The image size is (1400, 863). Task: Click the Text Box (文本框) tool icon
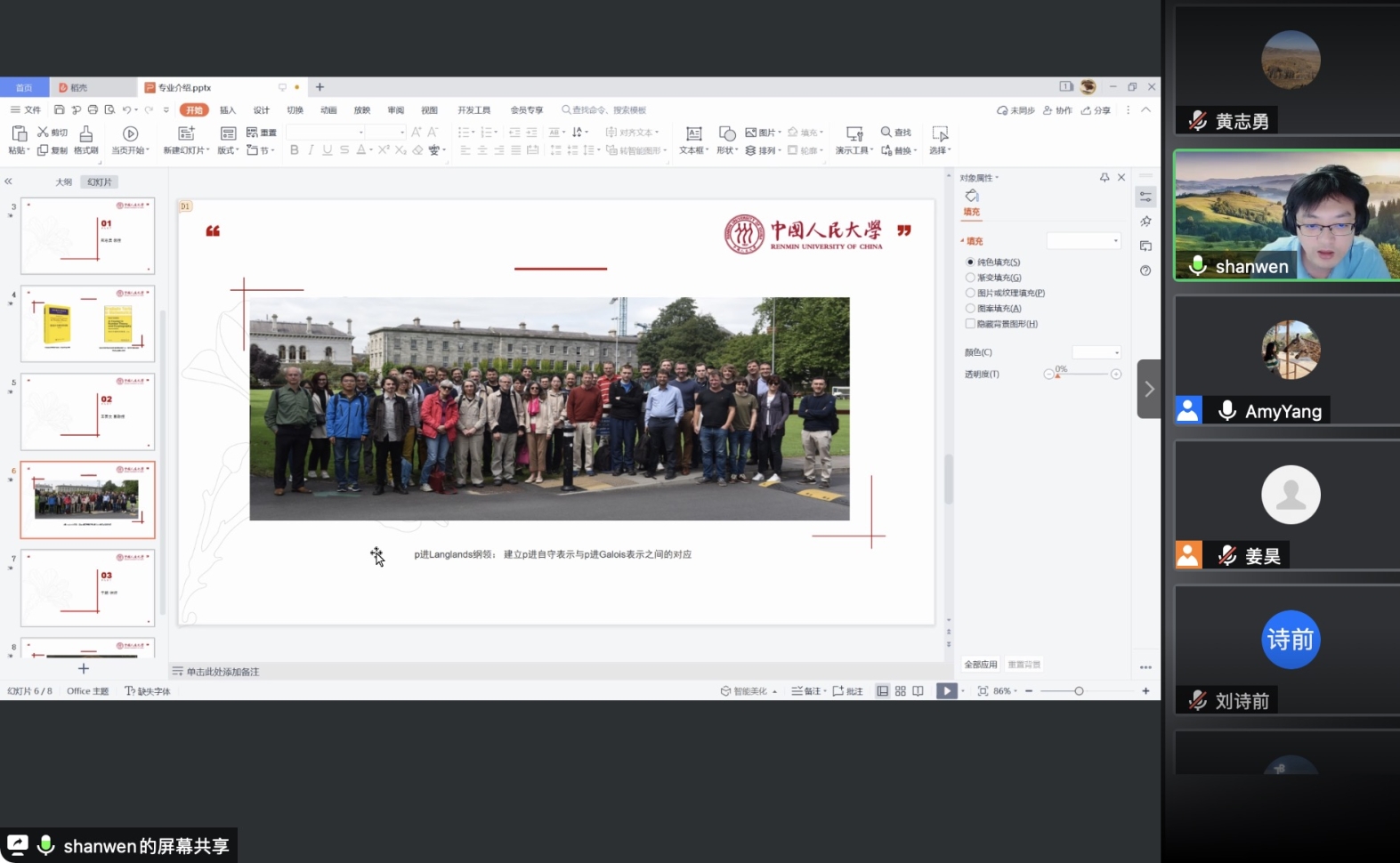[x=693, y=134]
